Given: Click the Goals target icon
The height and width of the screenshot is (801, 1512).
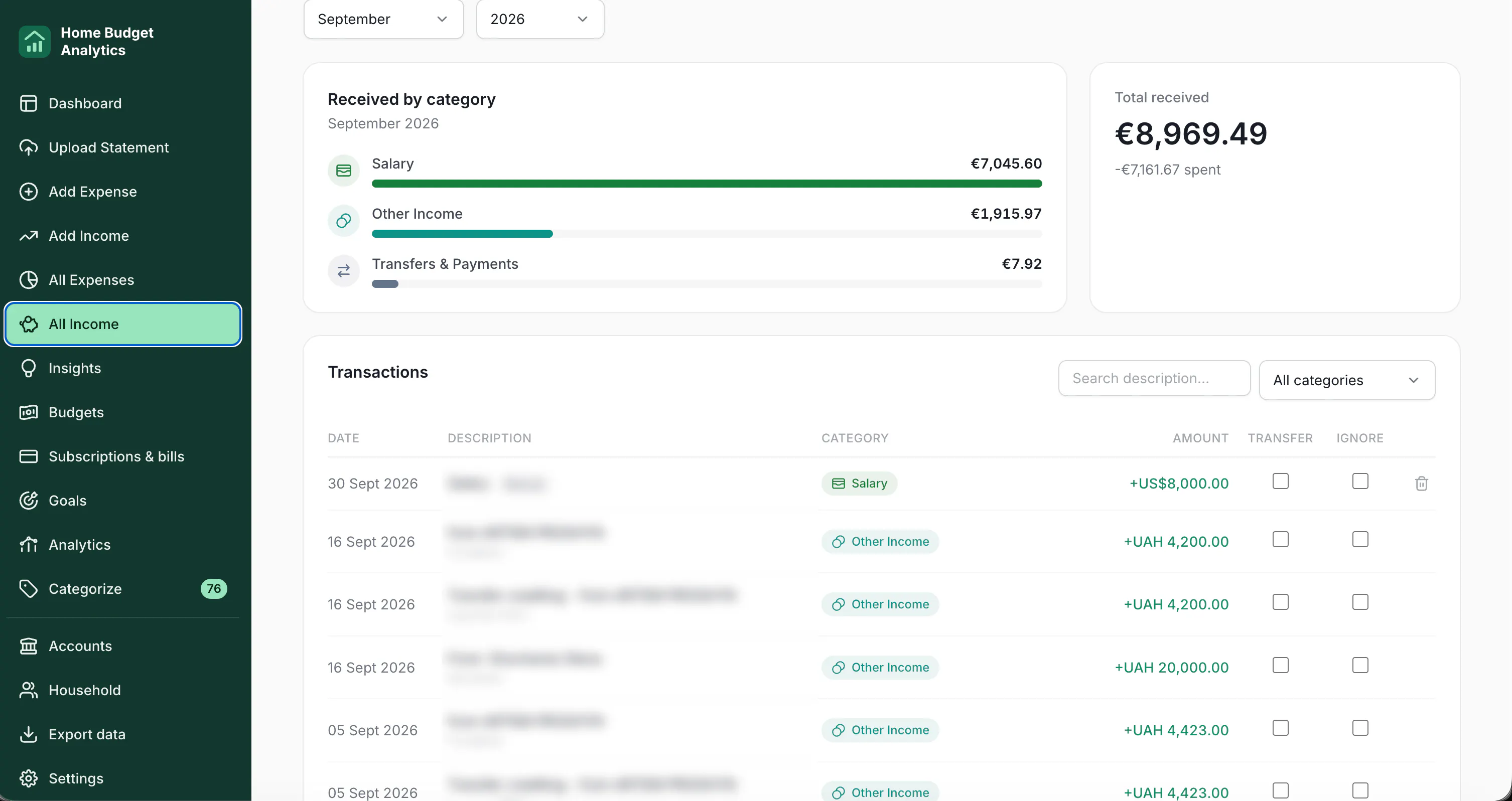Looking at the screenshot, I should coord(28,501).
